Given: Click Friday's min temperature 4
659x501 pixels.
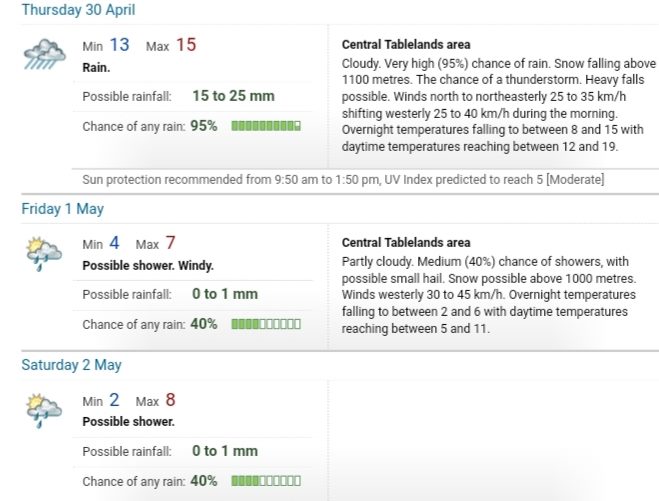Looking at the screenshot, I should pos(114,243).
